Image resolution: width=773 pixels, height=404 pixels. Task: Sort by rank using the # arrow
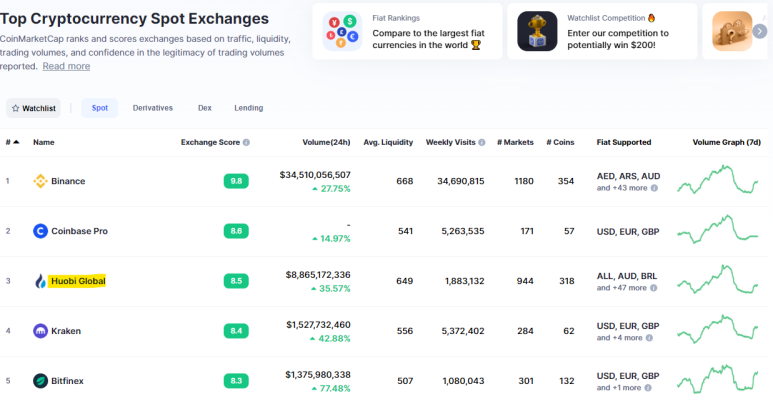pyautogui.click(x=16, y=142)
